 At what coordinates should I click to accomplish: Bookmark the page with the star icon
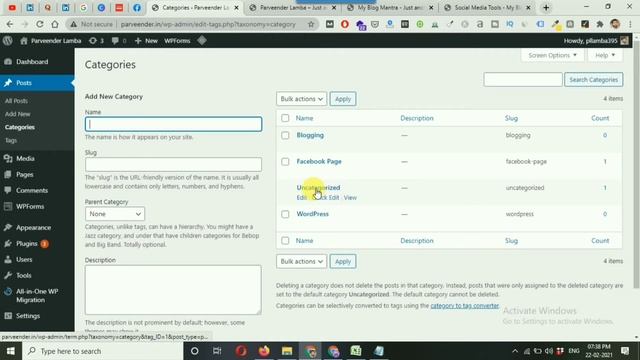pyautogui.click(x=311, y=24)
